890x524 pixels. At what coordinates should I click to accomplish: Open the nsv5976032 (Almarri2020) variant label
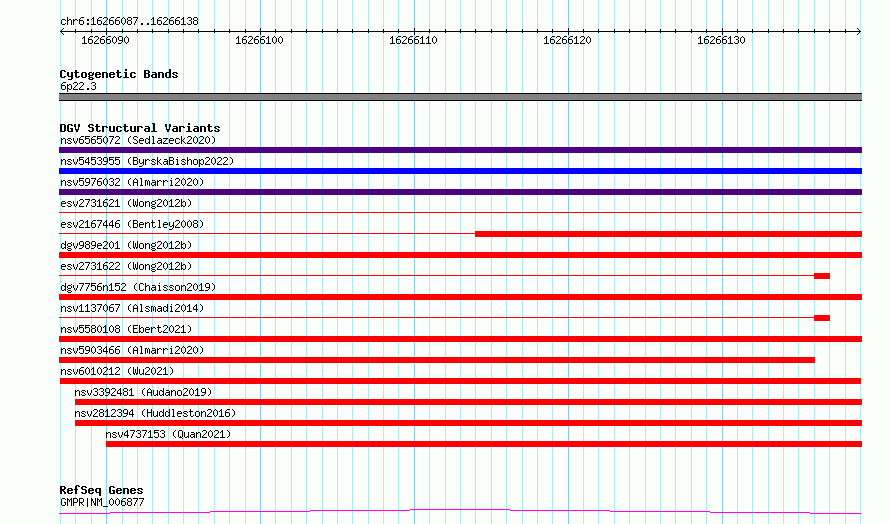[132, 182]
